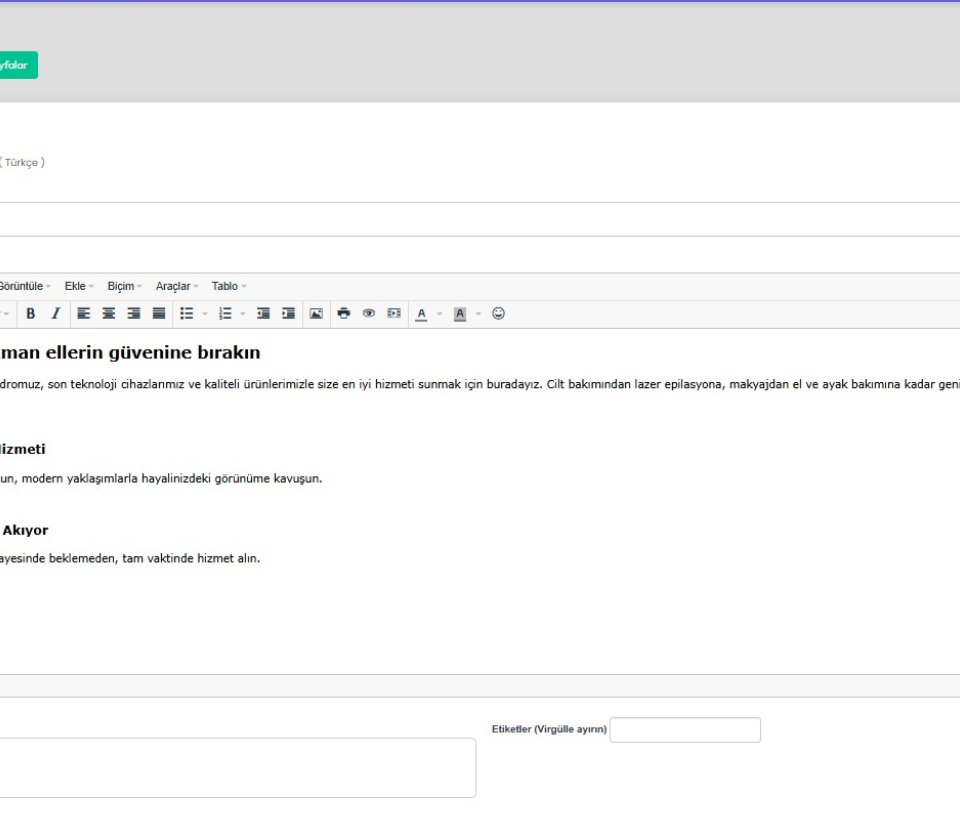Toggle bold formatting in the editor
The image size is (960, 838).
click(31, 314)
